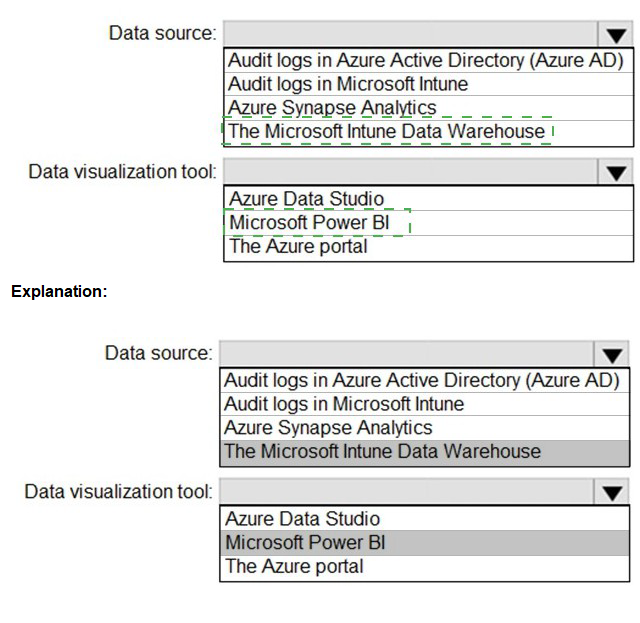Viewport: 640px width, 623px height.
Task: Select highlighted Microsoft Power BI in Explanation
Action: coord(424,543)
